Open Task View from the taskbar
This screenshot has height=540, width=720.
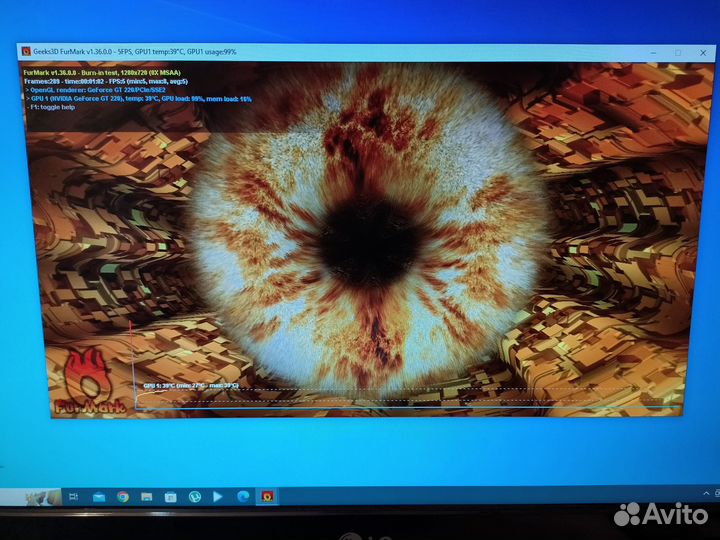pos(74,497)
